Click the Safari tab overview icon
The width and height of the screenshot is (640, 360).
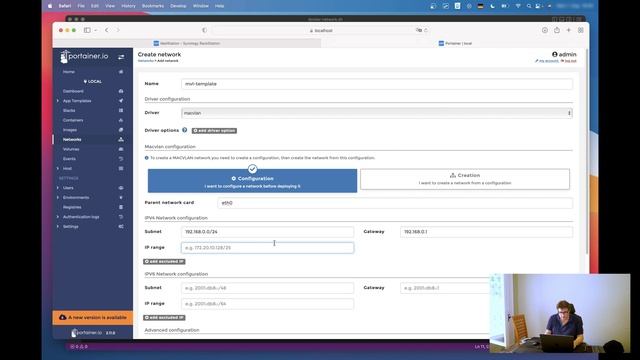tap(580, 30)
